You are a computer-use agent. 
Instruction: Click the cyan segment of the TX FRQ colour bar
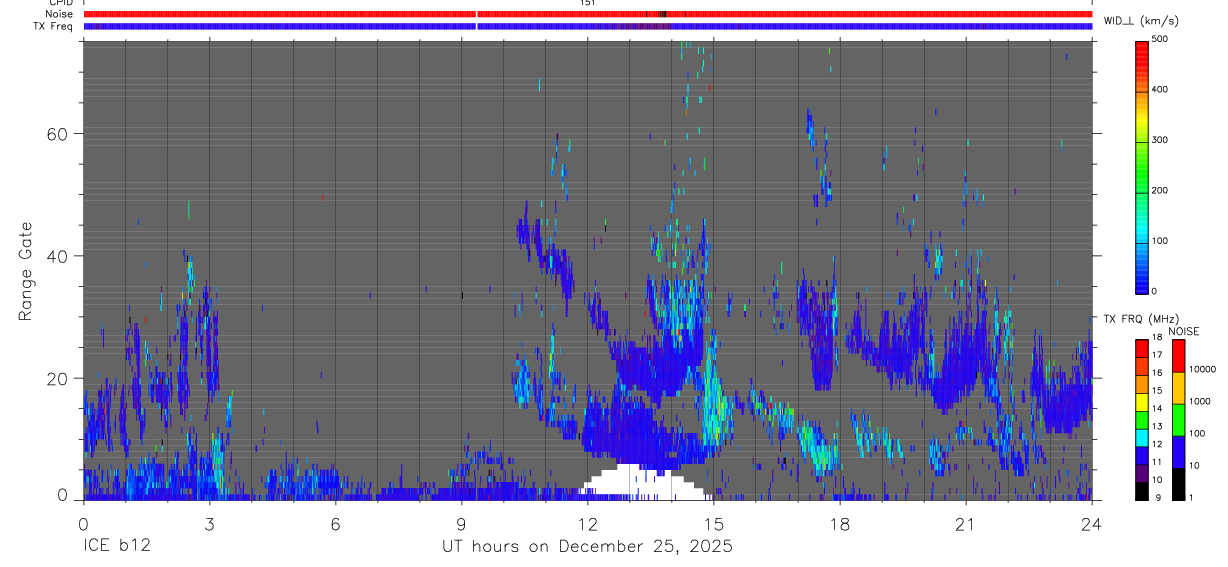pyautogui.click(x=1142, y=439)
